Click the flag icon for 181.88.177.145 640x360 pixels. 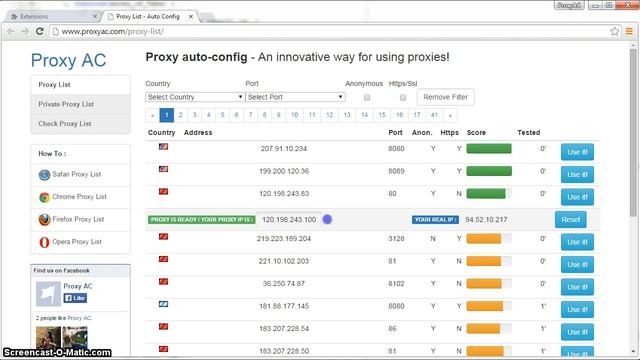pos(163,304)
